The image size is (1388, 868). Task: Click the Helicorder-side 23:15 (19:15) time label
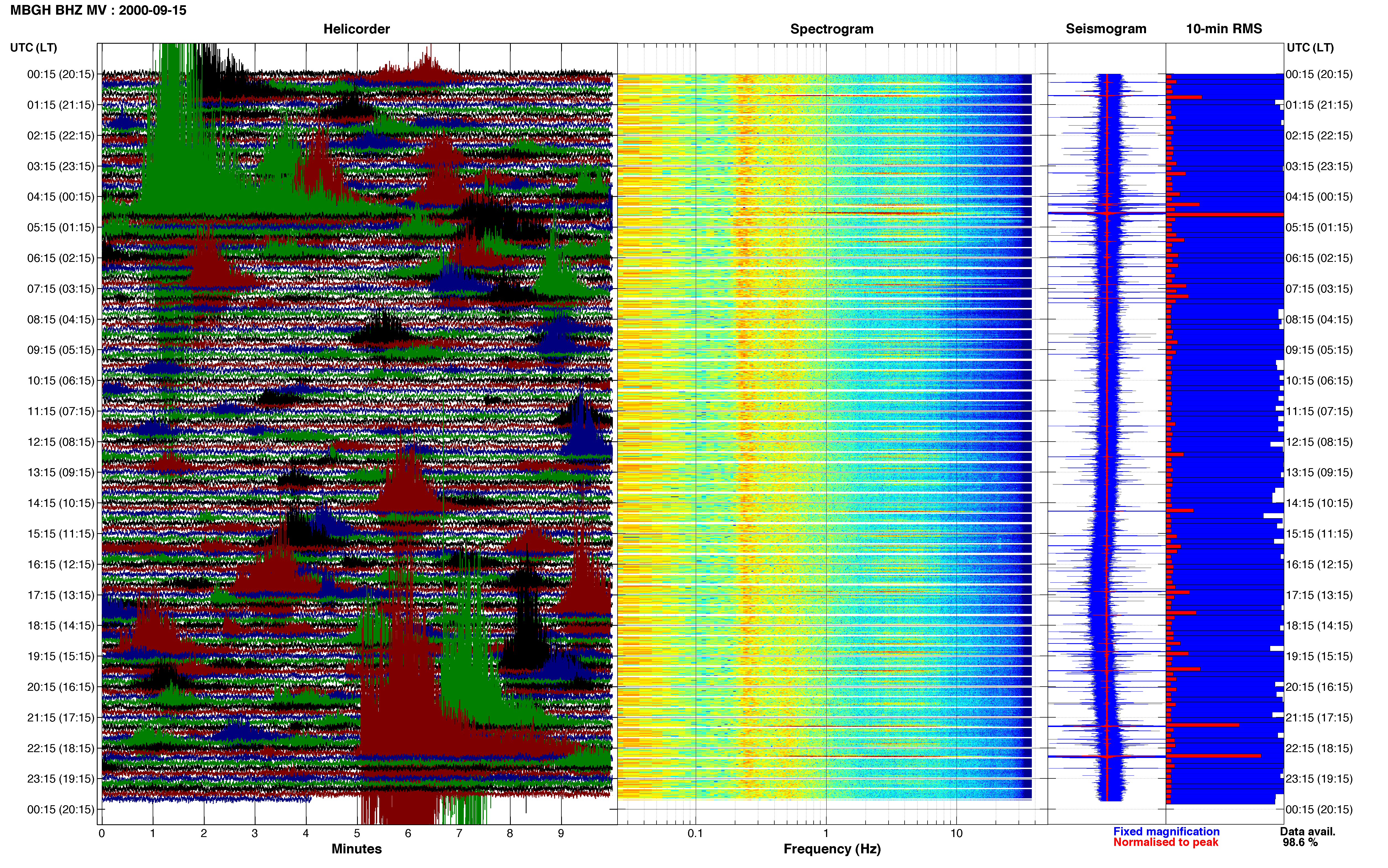point(61,778)
